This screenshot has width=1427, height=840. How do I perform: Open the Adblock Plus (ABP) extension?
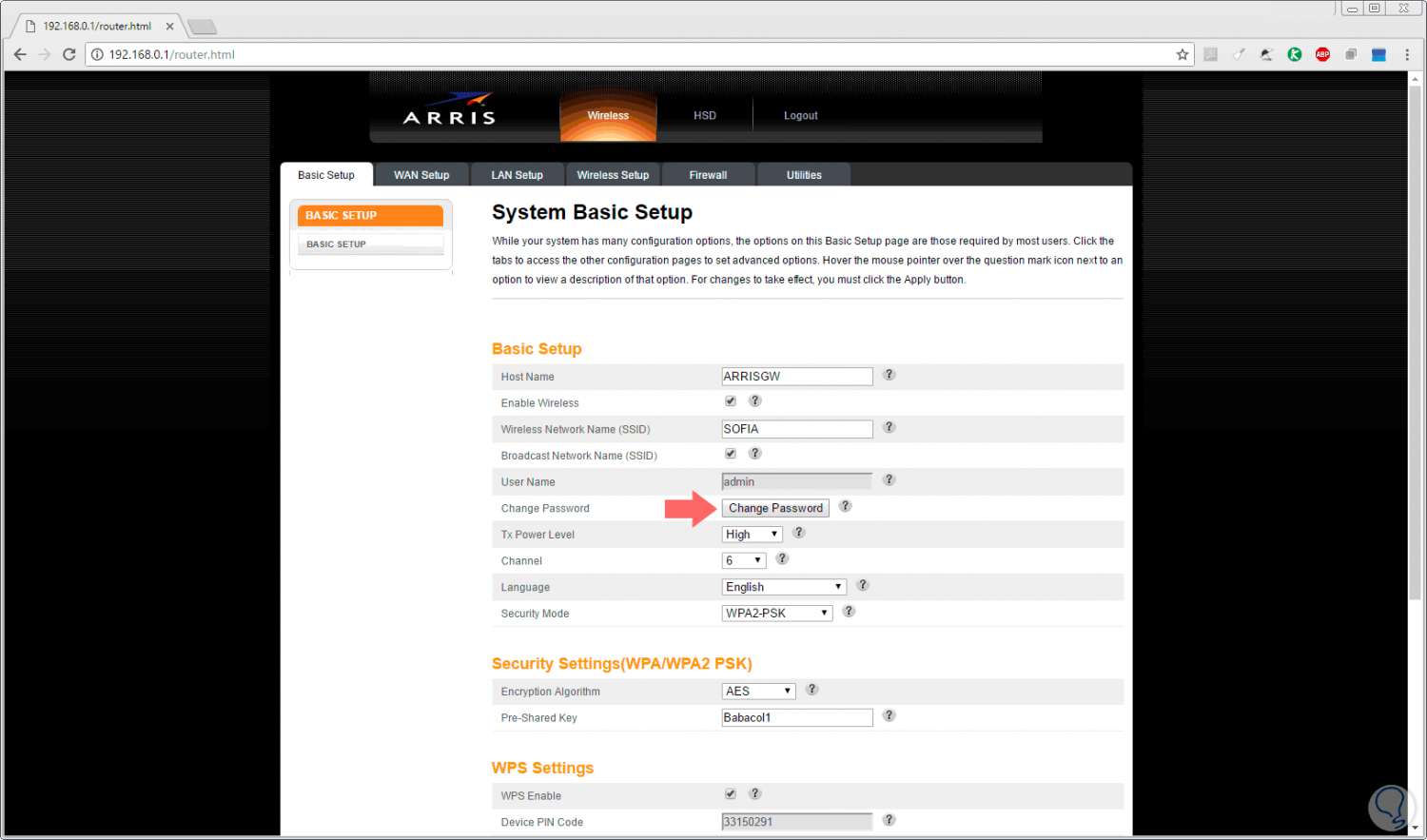(x=1322, y=54)
